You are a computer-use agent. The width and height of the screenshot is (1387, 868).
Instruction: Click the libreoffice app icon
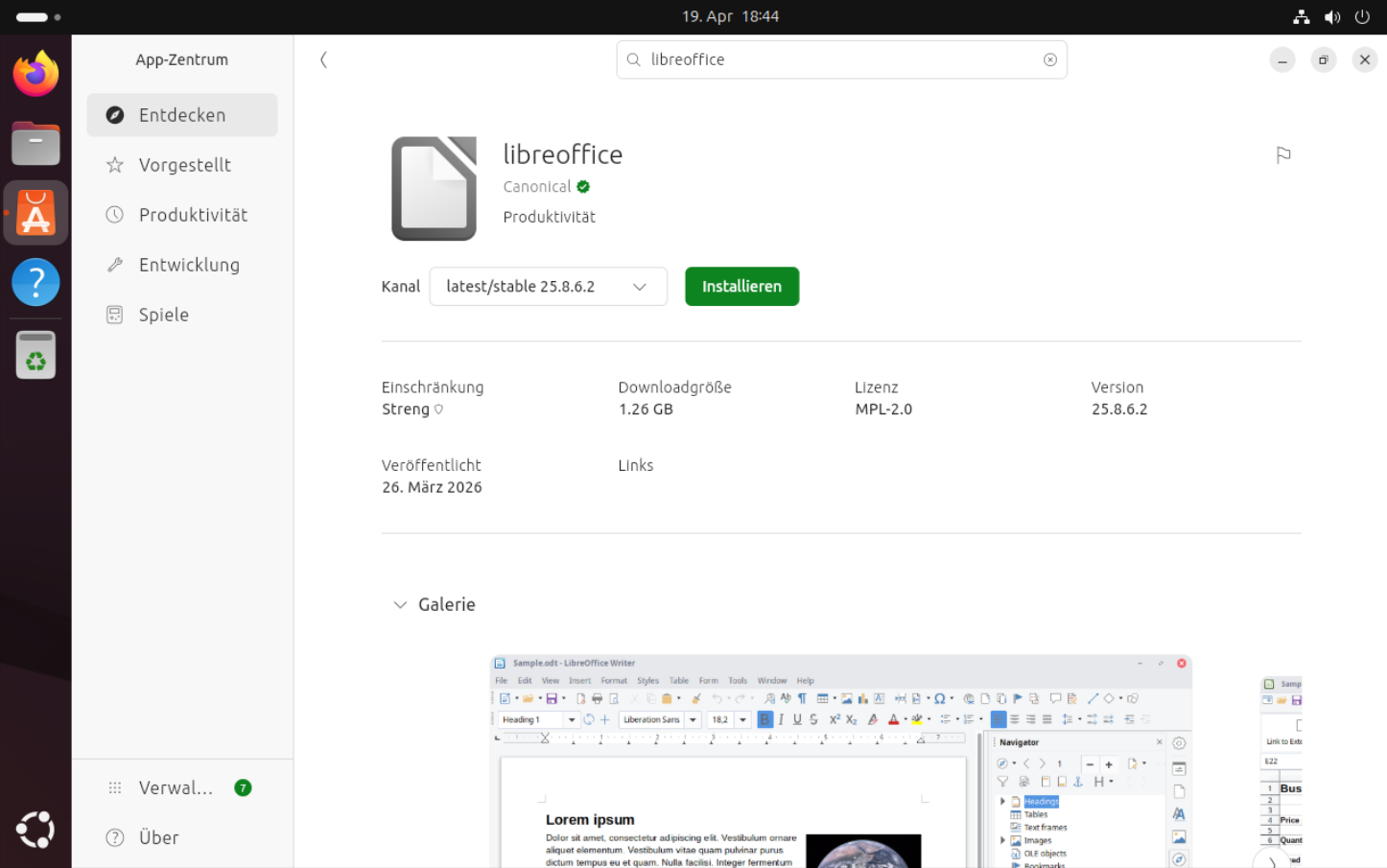[x=434, y=188]
